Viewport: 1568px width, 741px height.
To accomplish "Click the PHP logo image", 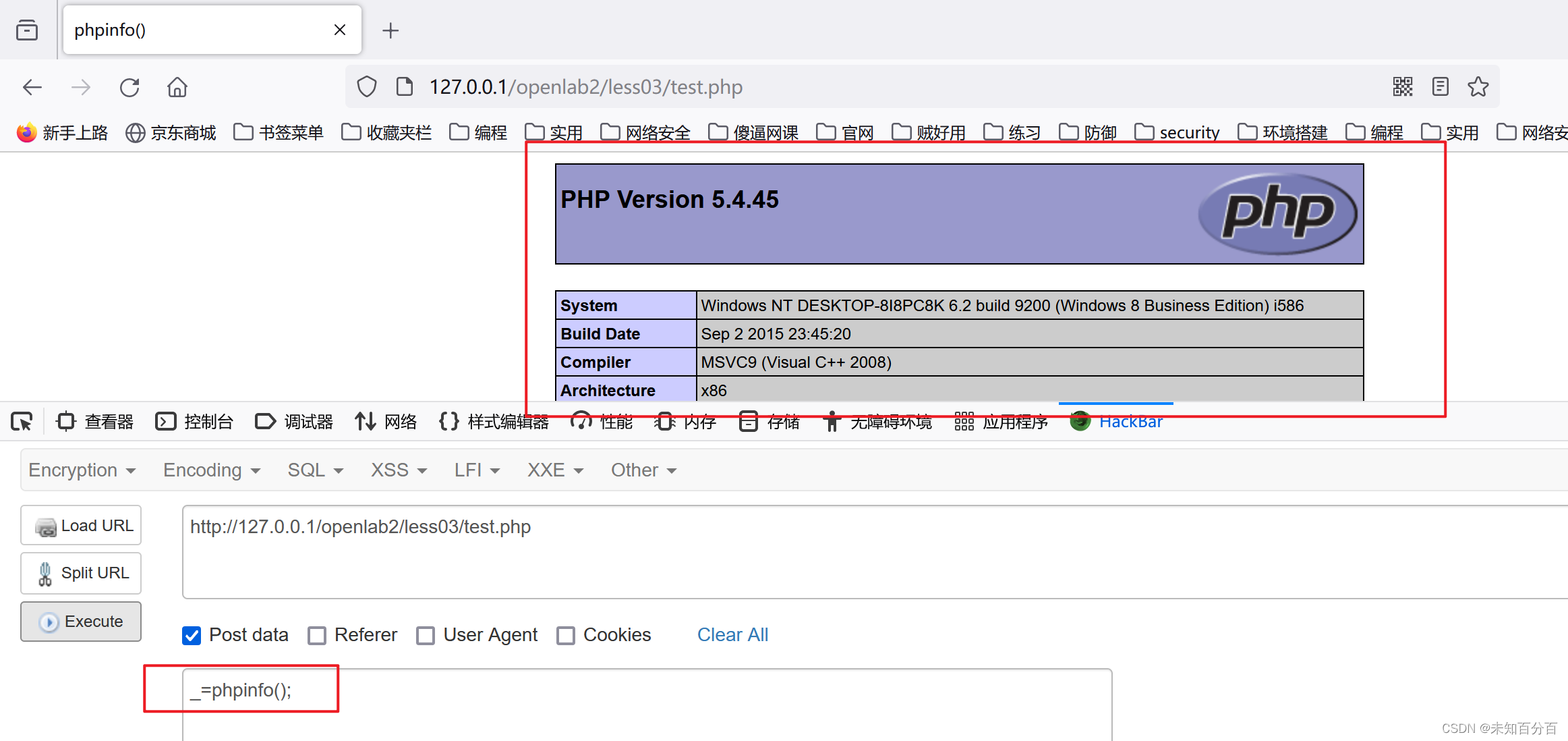I will tap(1277, 214).
